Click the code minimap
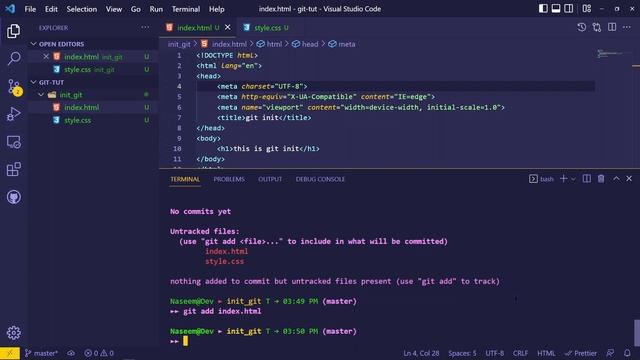Screen dimensions: 640x360 coord(613,54)
